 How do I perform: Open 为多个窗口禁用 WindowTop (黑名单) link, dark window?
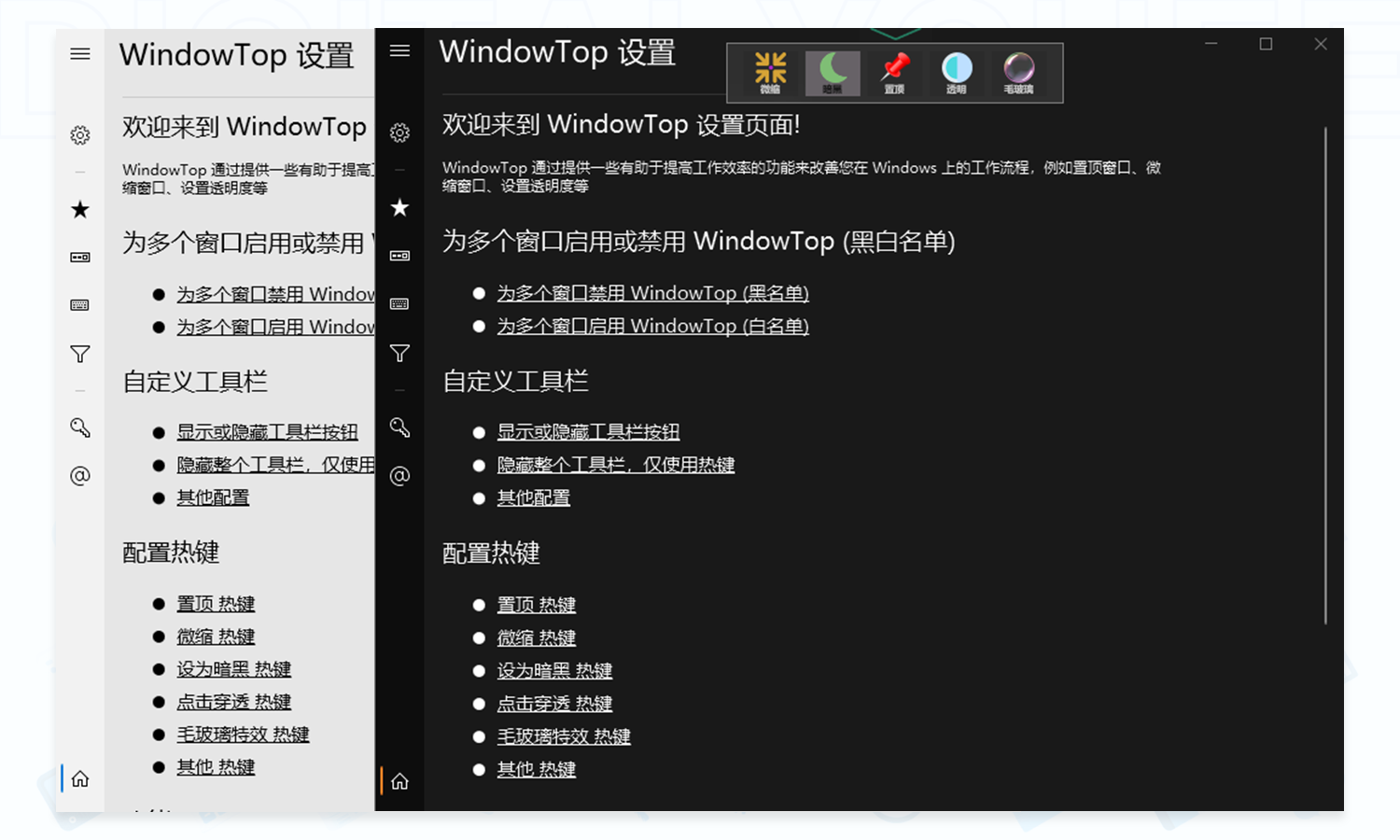(x=652, y=293)
